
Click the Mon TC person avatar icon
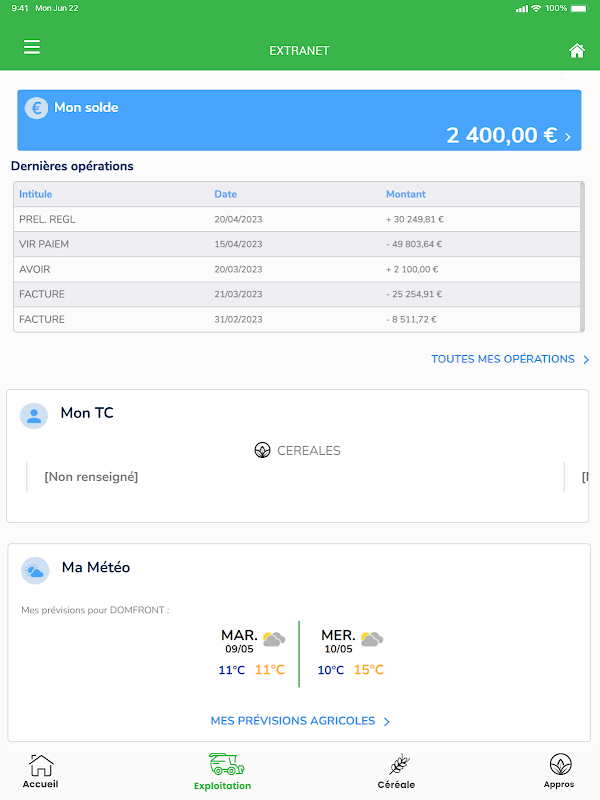click(34, 415)
